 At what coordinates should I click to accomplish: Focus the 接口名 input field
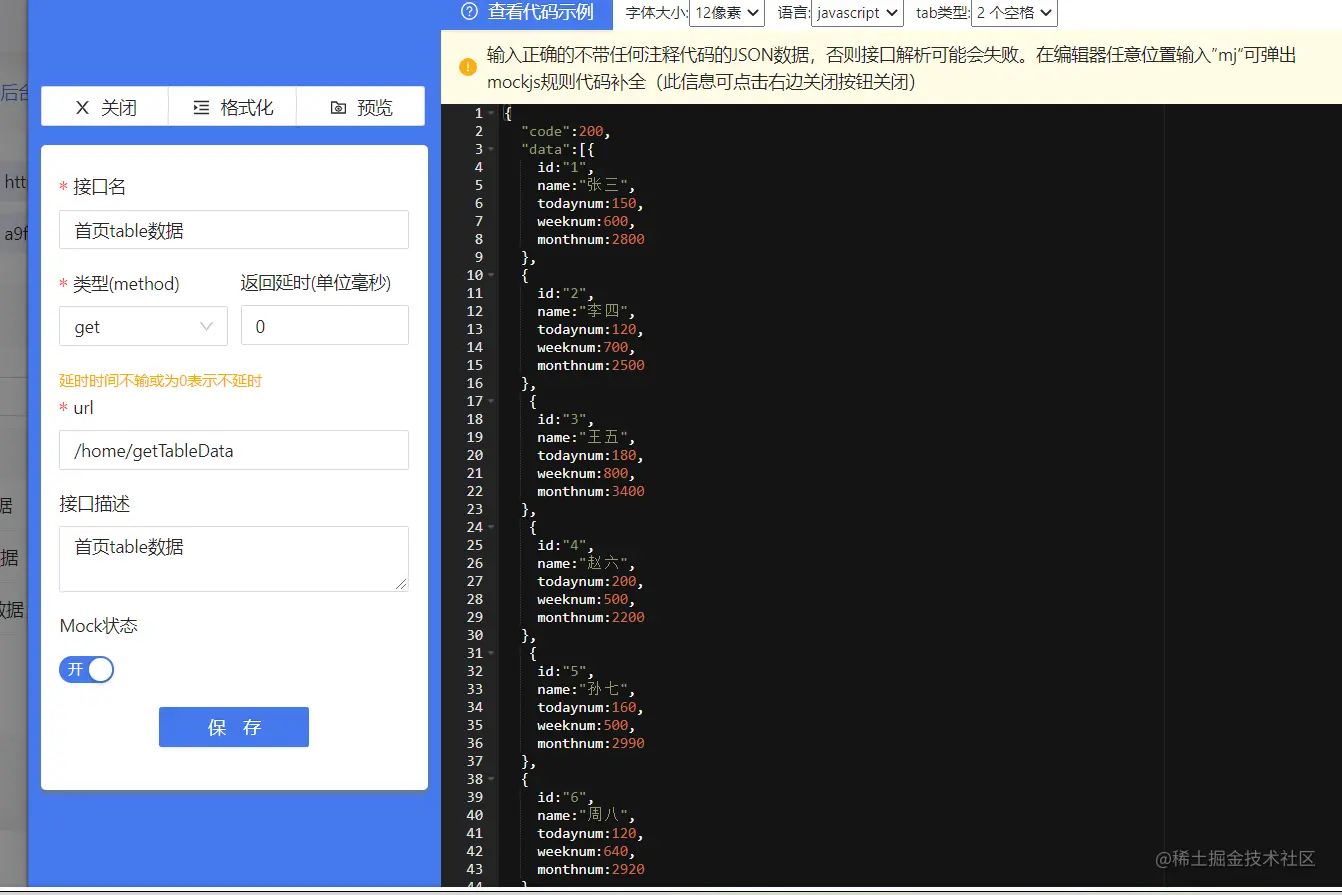coord(234,230)
